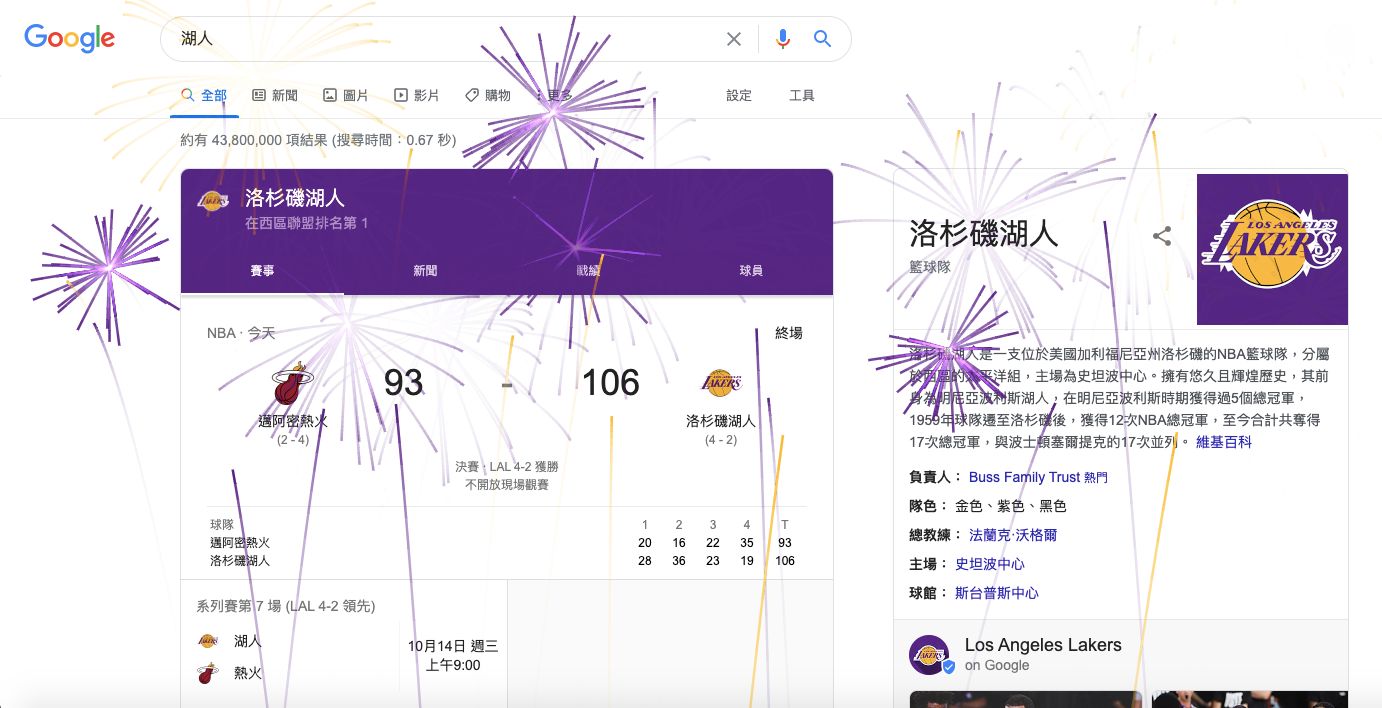Click Lakers logo beside score 106
The width and height of the screenshot is (1382, 708).
click(721, 383)
